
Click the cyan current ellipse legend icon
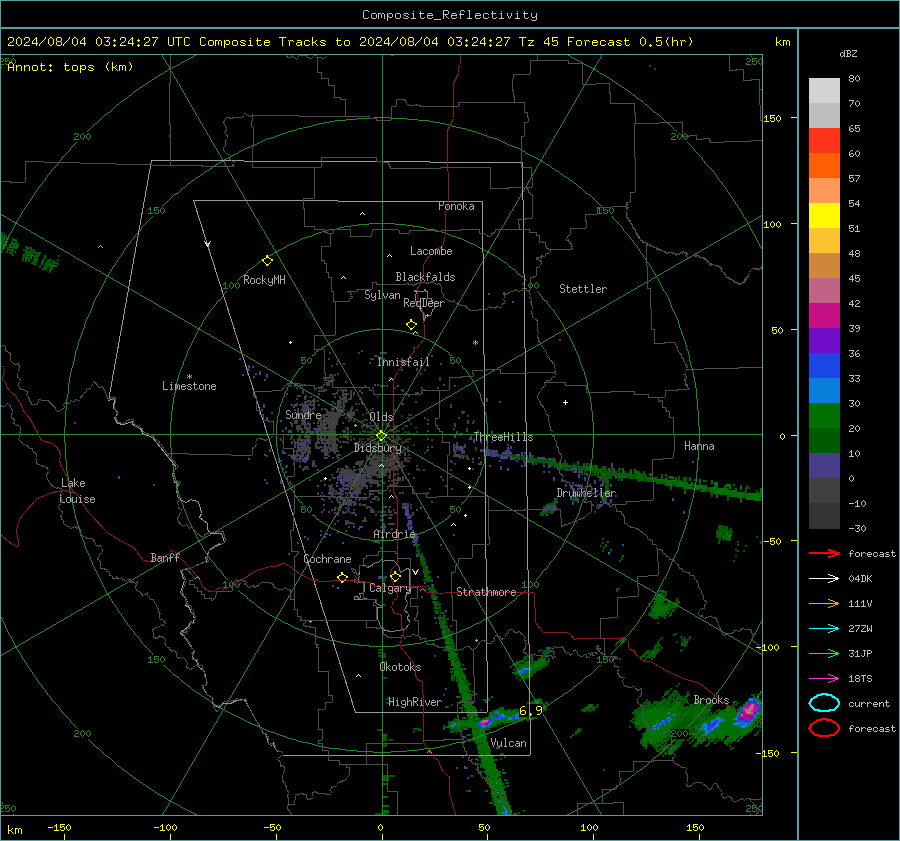(x=824, y=703)
